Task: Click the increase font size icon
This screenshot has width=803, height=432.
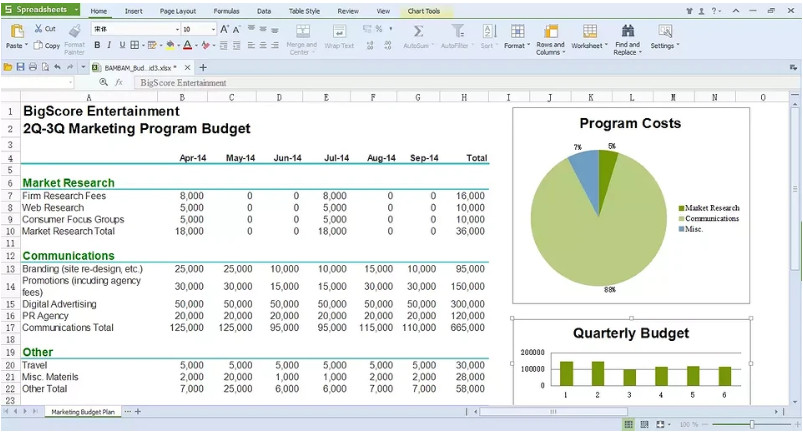Action: [224, 30]
